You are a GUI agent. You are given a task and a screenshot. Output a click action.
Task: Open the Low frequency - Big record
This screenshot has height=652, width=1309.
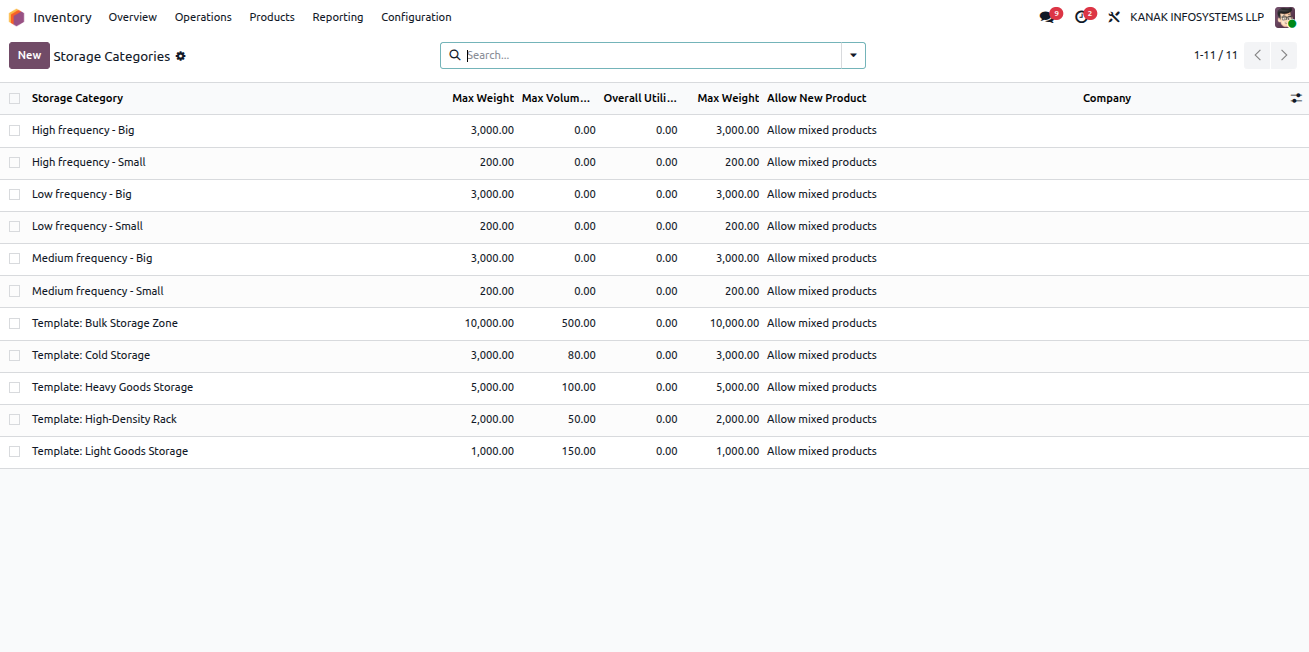(x=82, y=194)
